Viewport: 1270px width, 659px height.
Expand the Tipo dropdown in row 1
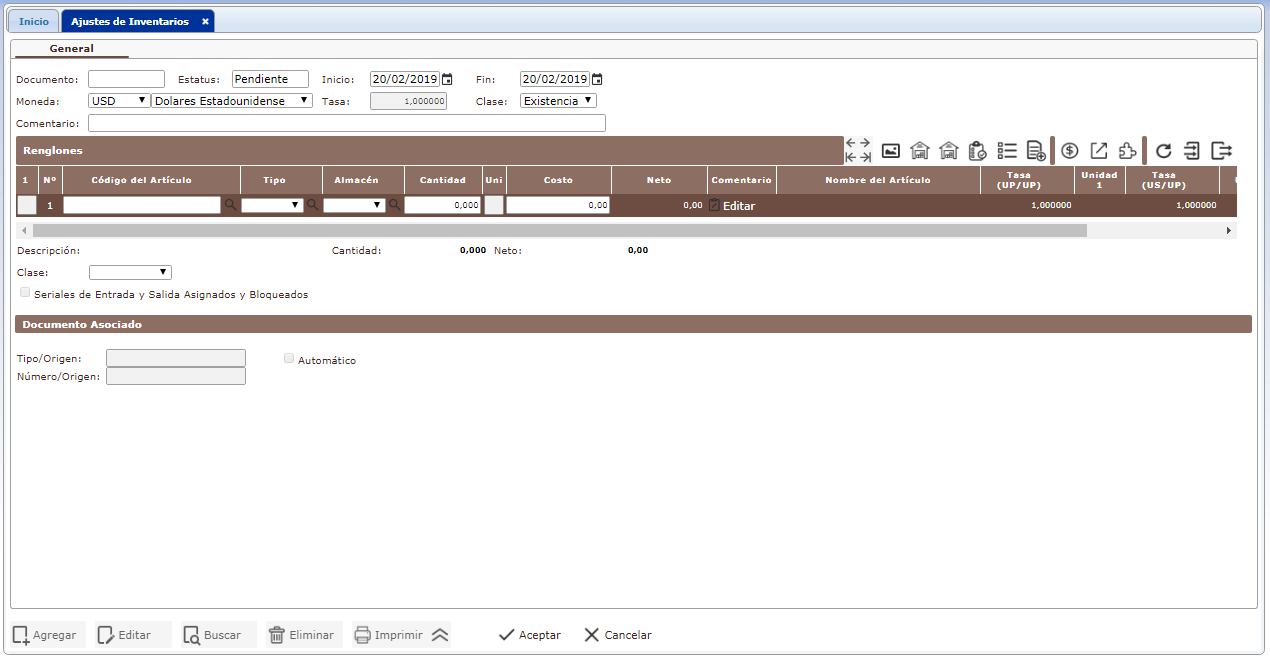pos(272,205)
